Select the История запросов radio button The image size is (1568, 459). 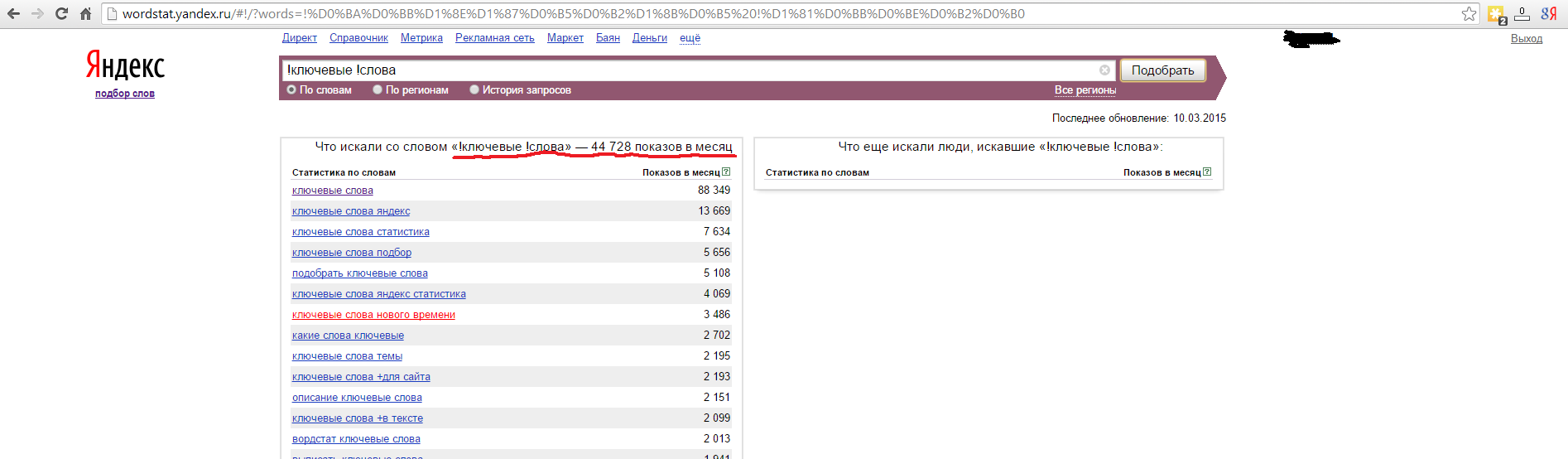(x=474, y=89)
